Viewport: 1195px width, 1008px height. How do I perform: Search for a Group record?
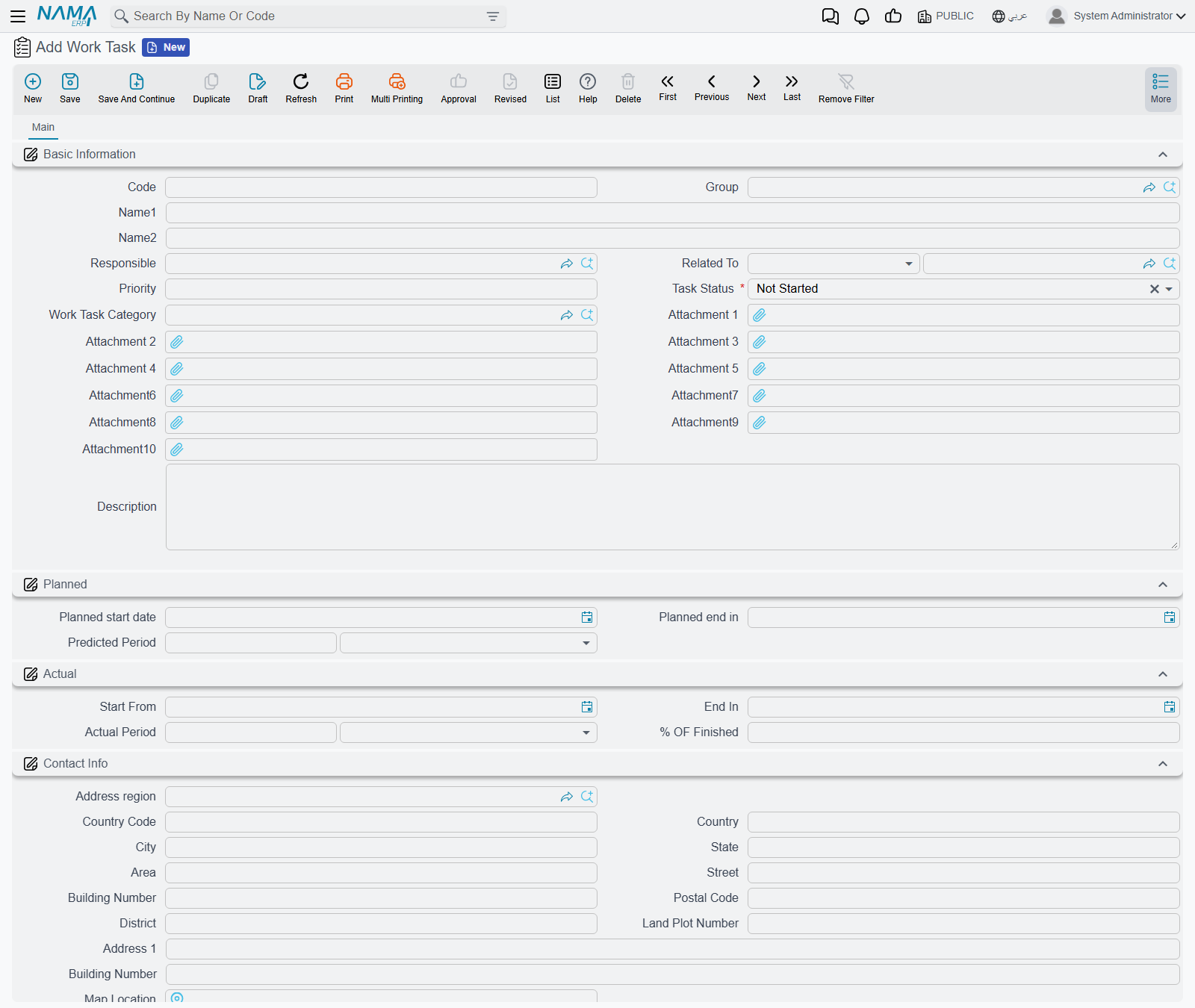pos(1170,187)
